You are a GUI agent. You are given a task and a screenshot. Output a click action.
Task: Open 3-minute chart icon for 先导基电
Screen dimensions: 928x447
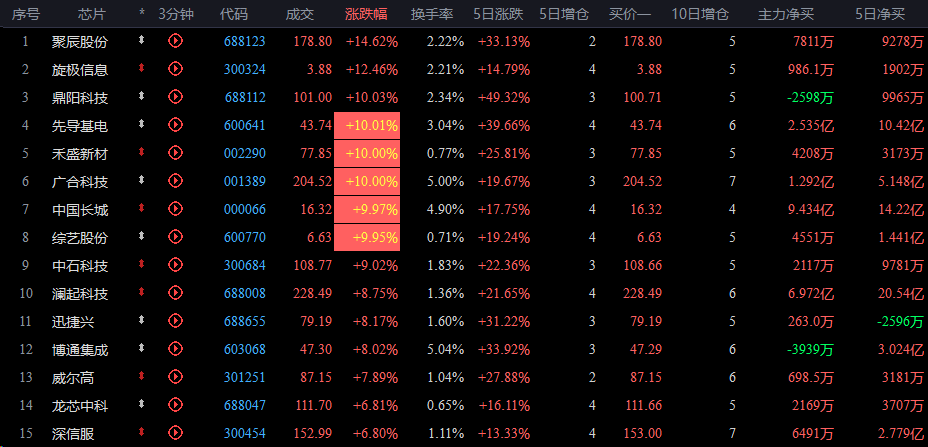coord(175,124)
